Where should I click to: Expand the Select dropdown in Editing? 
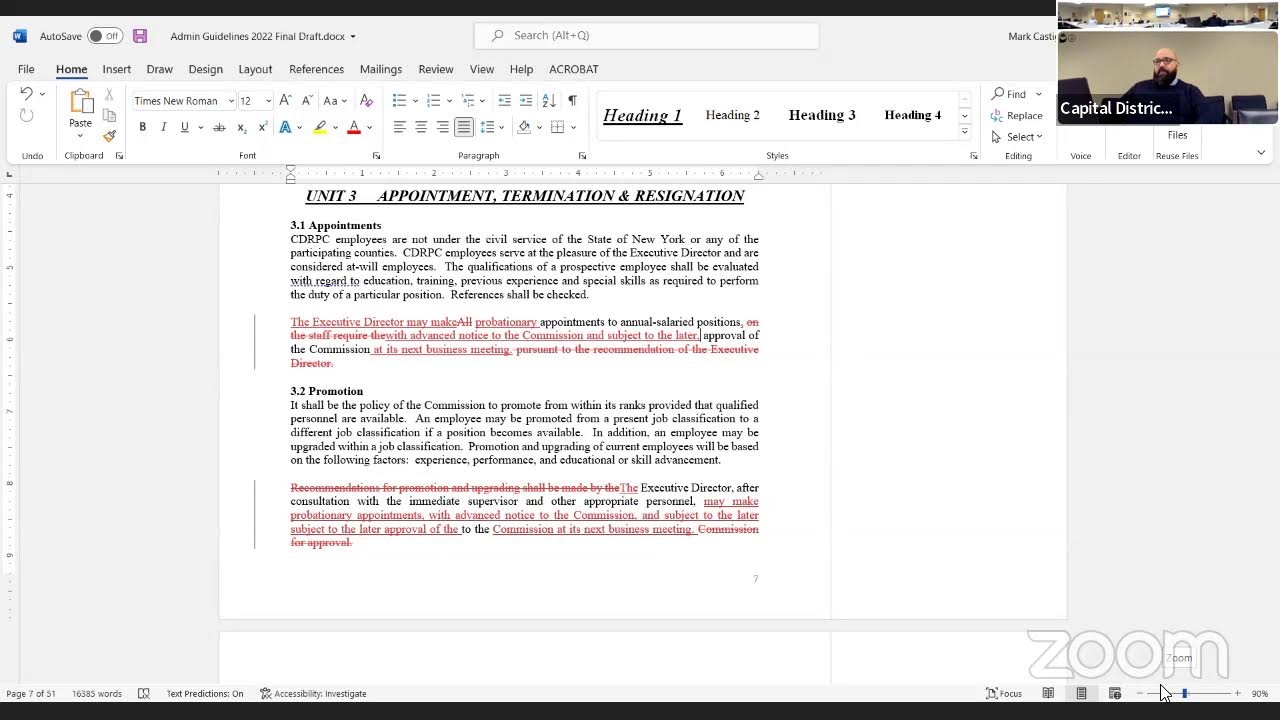pos(1017,136)
